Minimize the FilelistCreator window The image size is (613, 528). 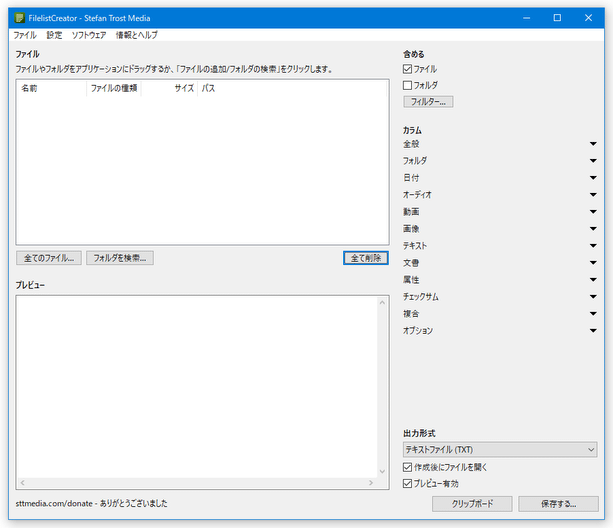[x=527, y=18]
